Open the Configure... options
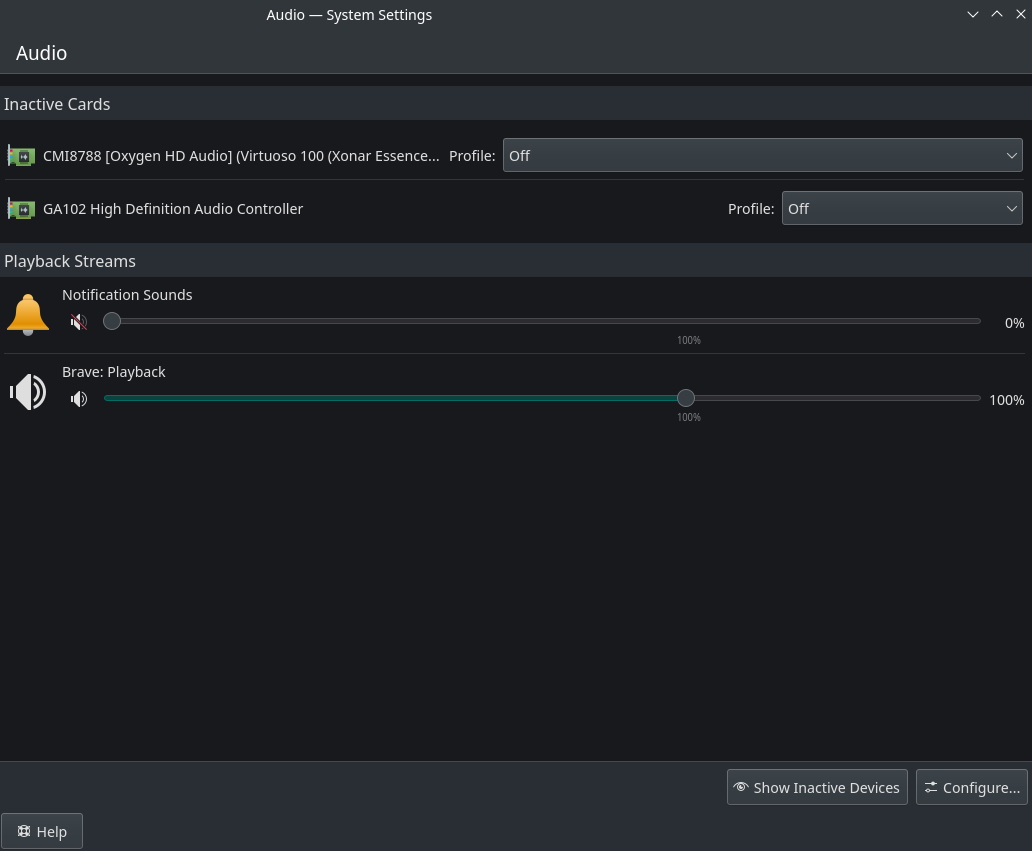This screenshot has width=1032, height=851. [971, 787]
